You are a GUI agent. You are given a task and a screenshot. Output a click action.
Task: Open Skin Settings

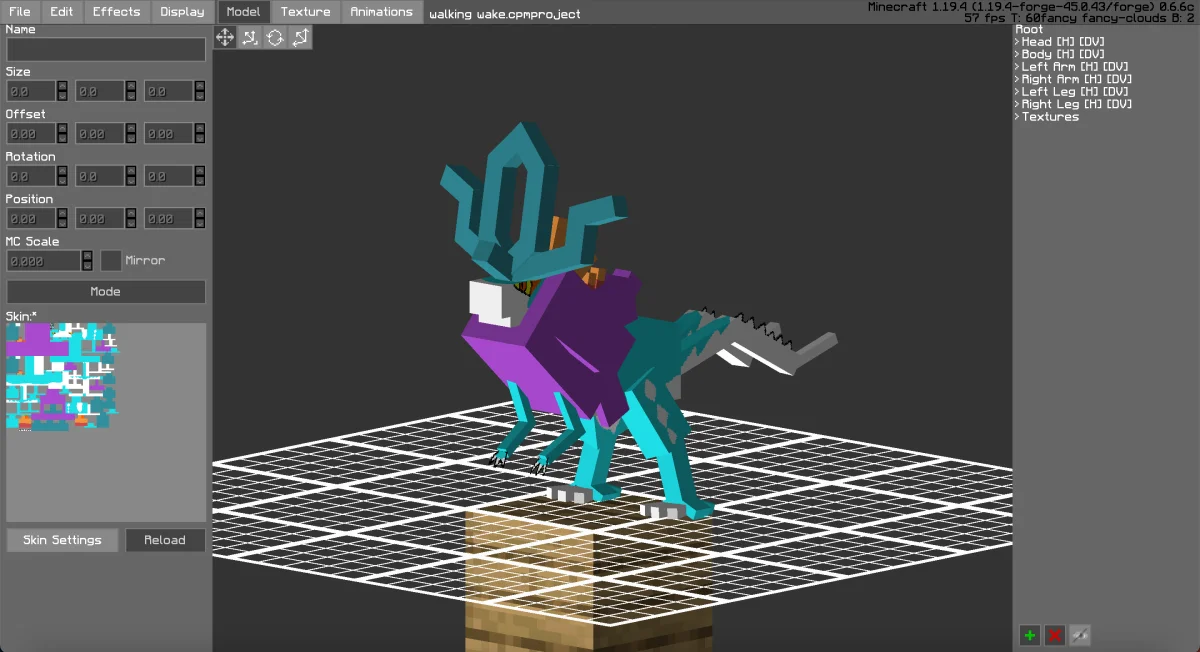click(x=62, y=540)
